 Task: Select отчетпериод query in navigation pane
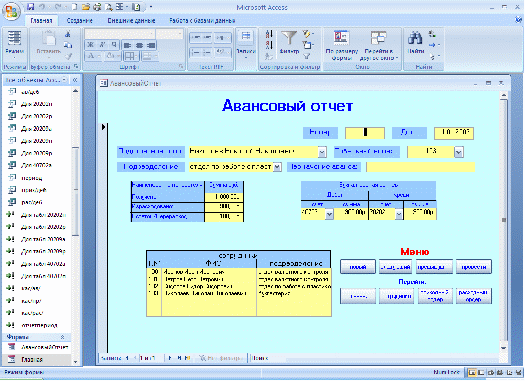pyautogui.click(x=38, y=325)
